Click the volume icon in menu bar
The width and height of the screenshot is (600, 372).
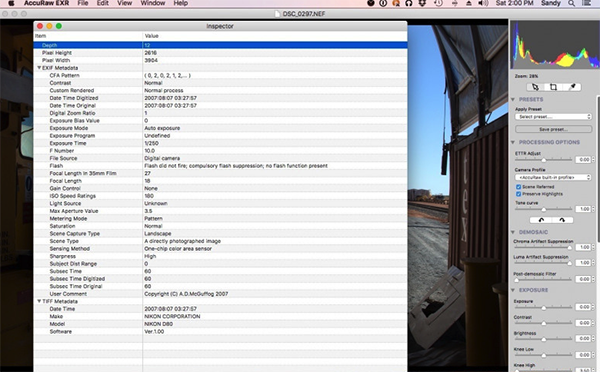[483, 3]
